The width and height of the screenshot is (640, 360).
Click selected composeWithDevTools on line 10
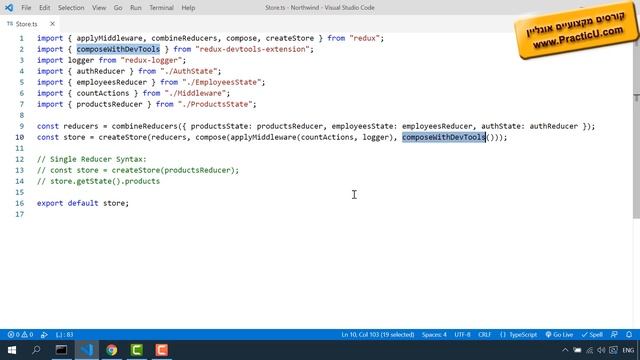point(444,137)
